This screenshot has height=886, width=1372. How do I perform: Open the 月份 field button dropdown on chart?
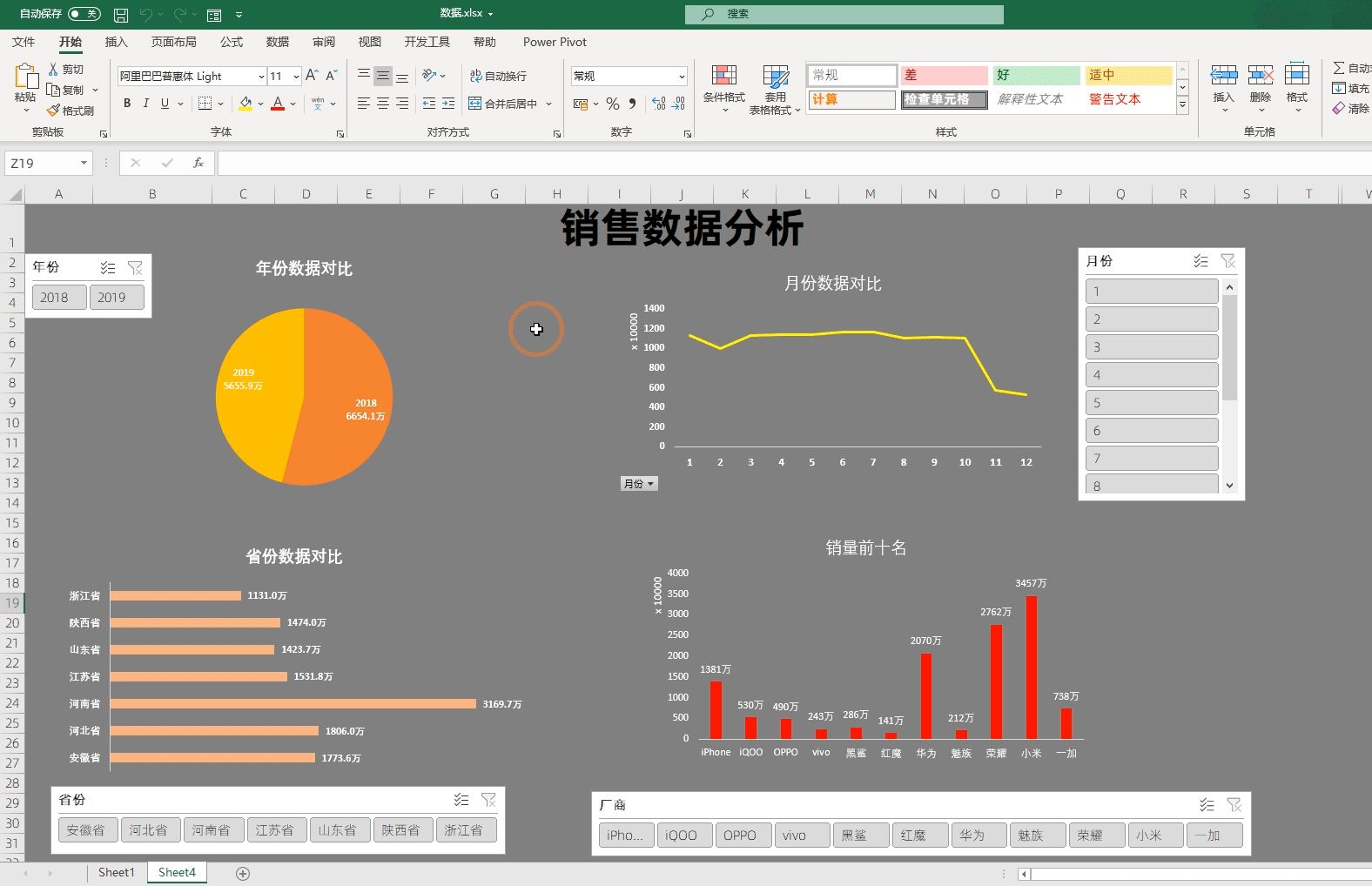pos(639,484)
